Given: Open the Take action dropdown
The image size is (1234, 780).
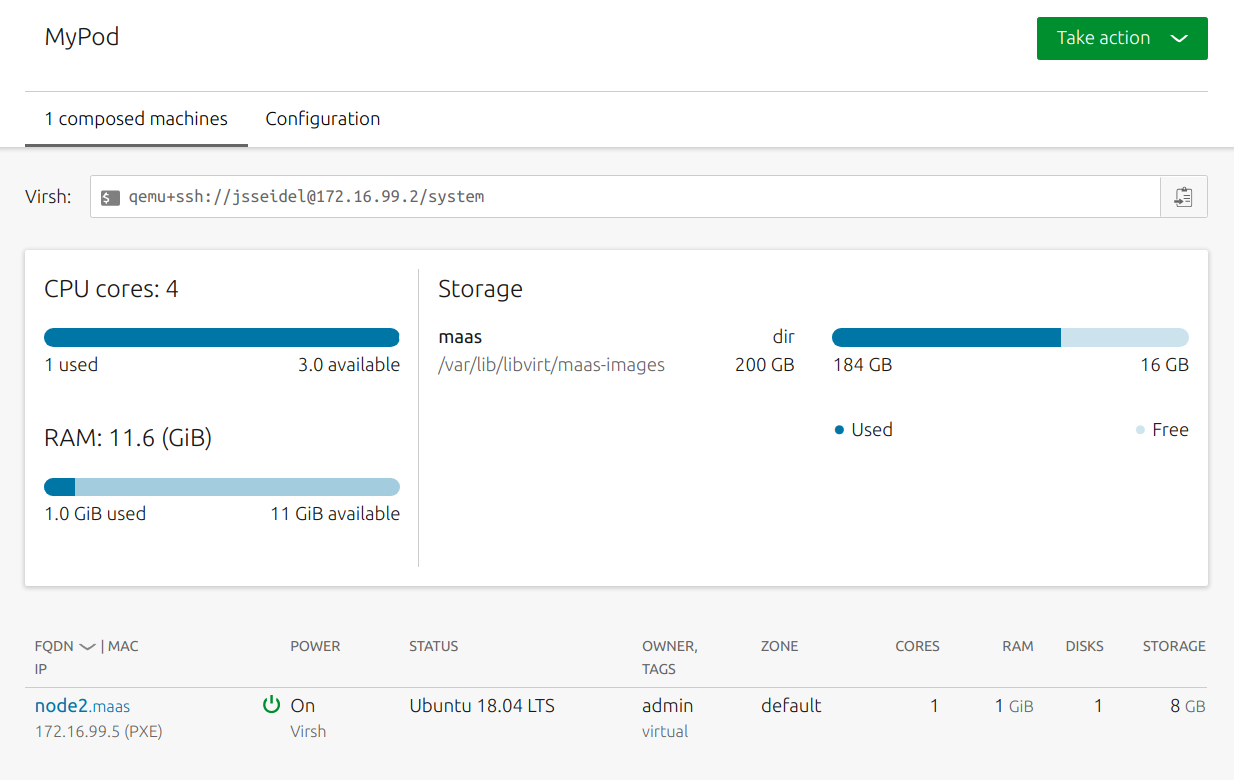Looking at the screenshot, I should (1122, 38).
